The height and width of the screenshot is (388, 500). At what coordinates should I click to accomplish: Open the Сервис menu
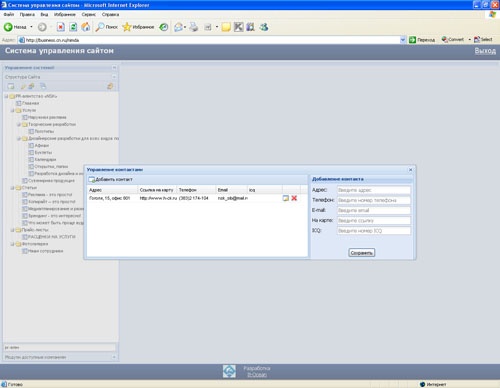coord(89,14)
